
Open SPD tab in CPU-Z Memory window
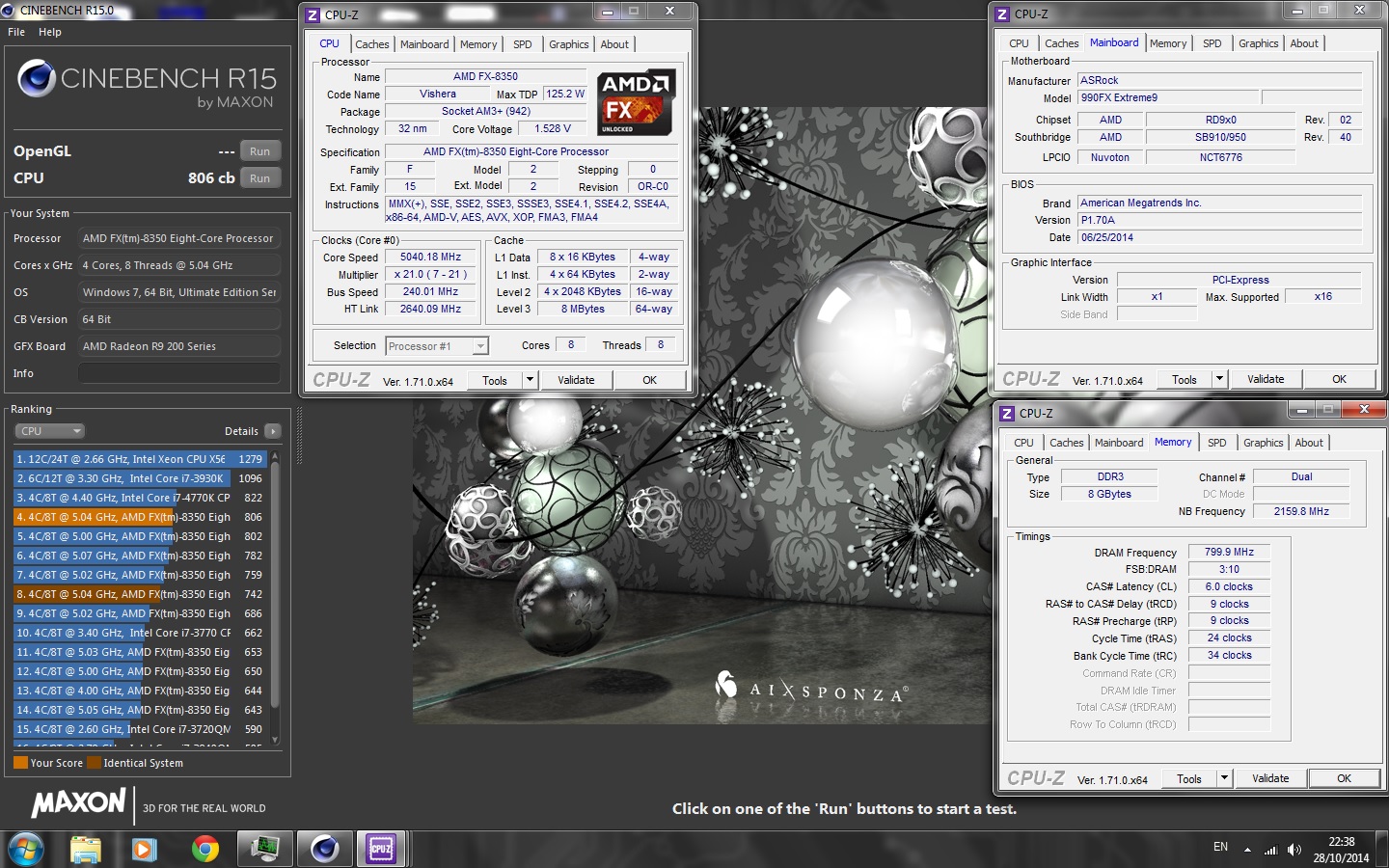point(1217,443)
